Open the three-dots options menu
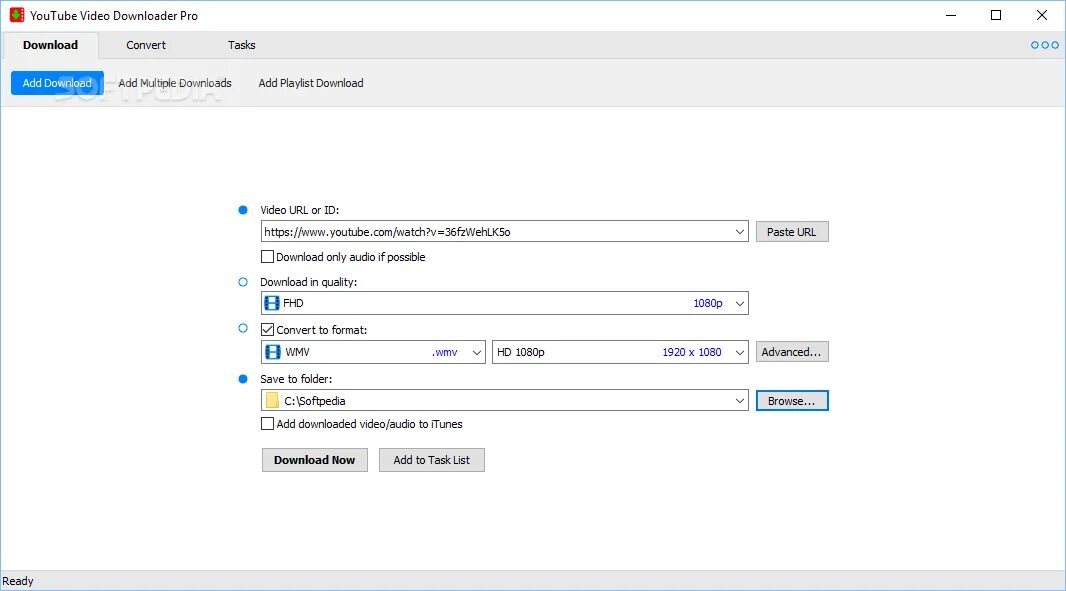Screen dimensions: 1066x591 click(1045, 45)
